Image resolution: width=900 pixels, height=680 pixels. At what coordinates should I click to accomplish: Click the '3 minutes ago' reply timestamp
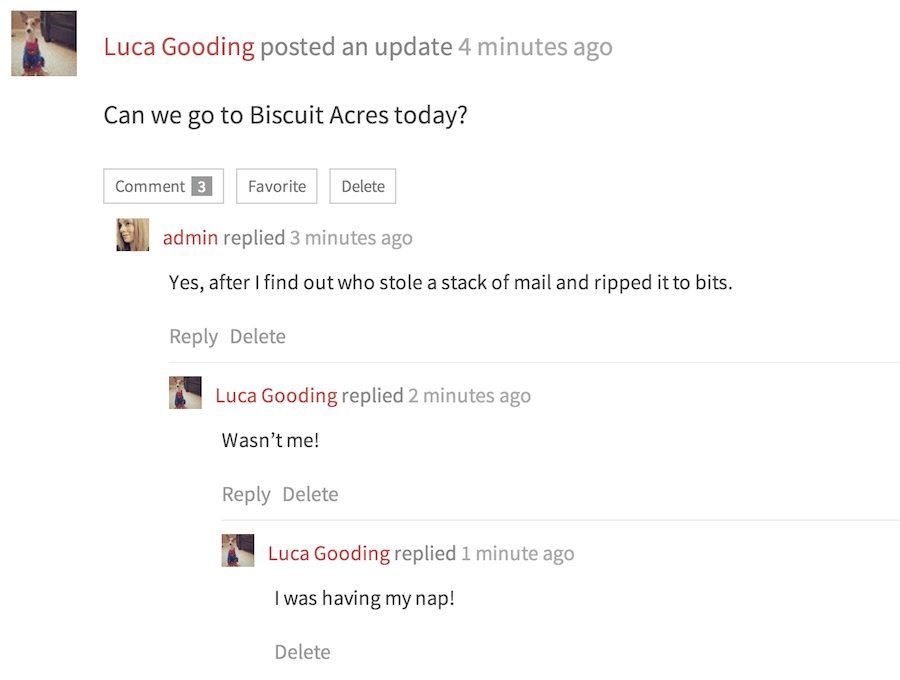[351, 238]
